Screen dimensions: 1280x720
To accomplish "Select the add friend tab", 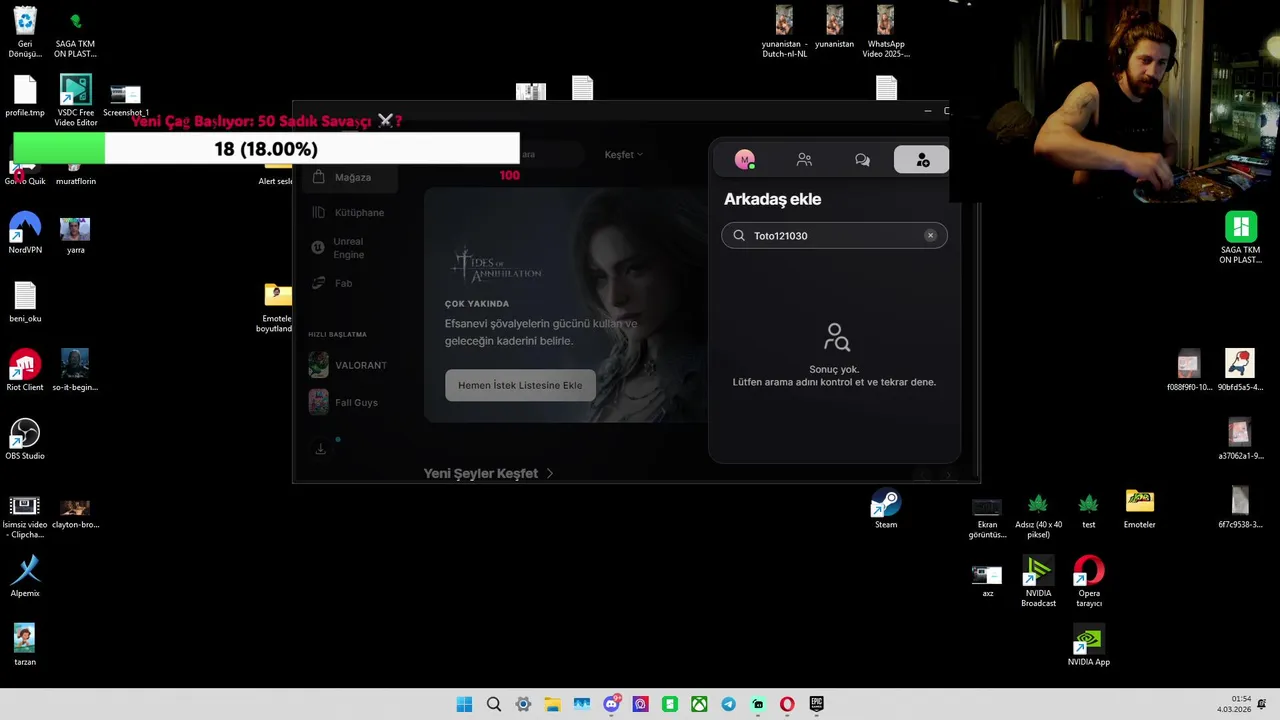I will [x=921, y=159].
